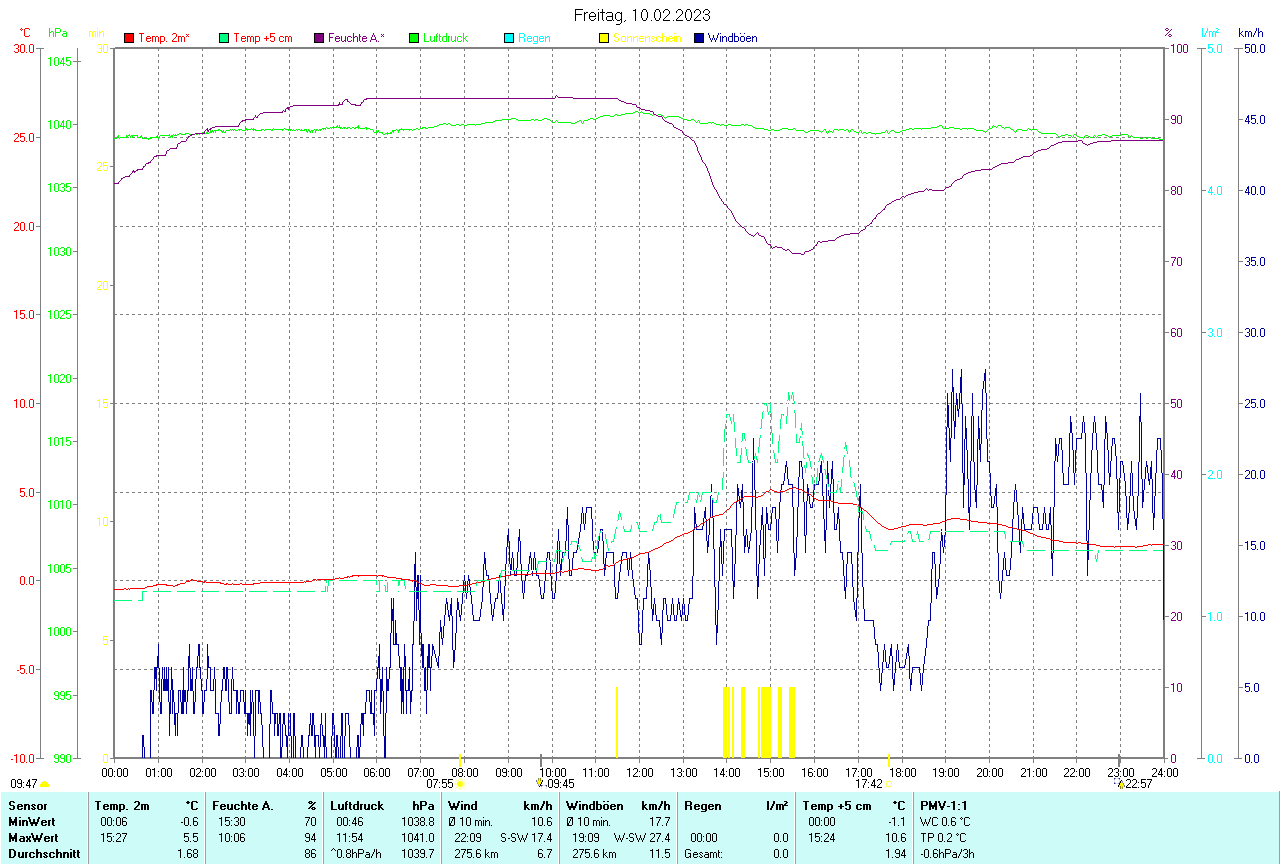This screenshot has width=1280, height=864.
Task: Click the Durchschnitt row label
Action: (x=44, y=854)
